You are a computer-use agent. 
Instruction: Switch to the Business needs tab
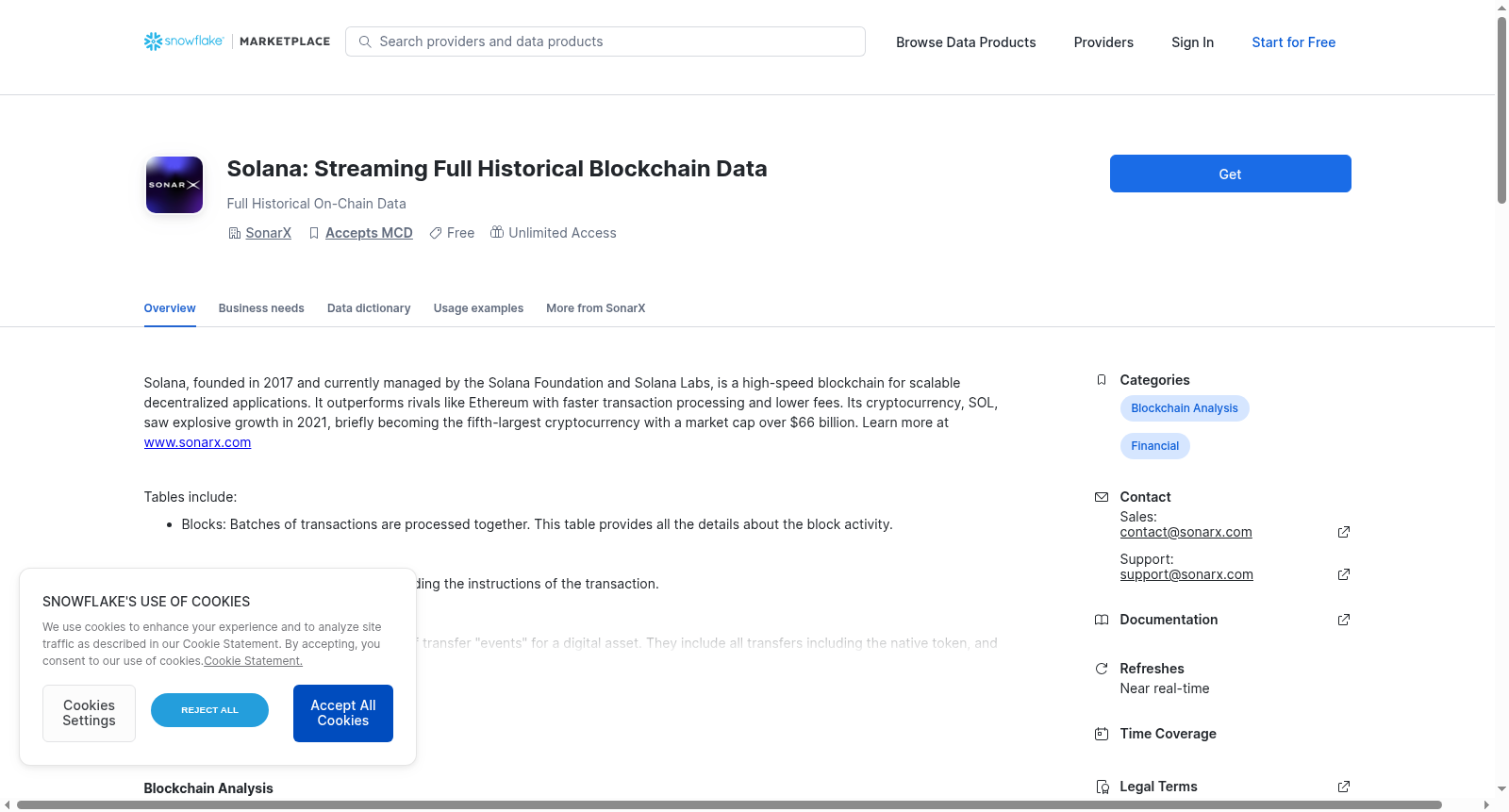coord(261,308)
